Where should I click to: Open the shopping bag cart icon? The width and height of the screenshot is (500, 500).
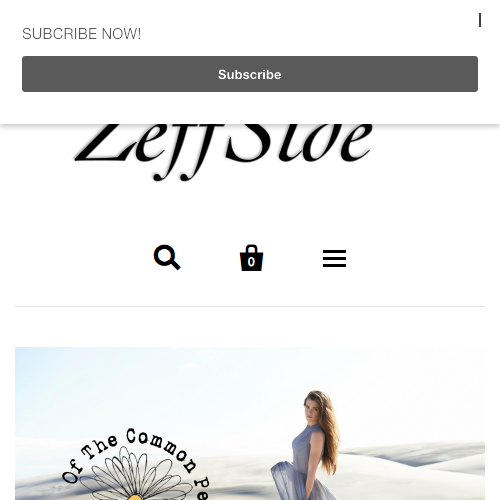(251, 258)
